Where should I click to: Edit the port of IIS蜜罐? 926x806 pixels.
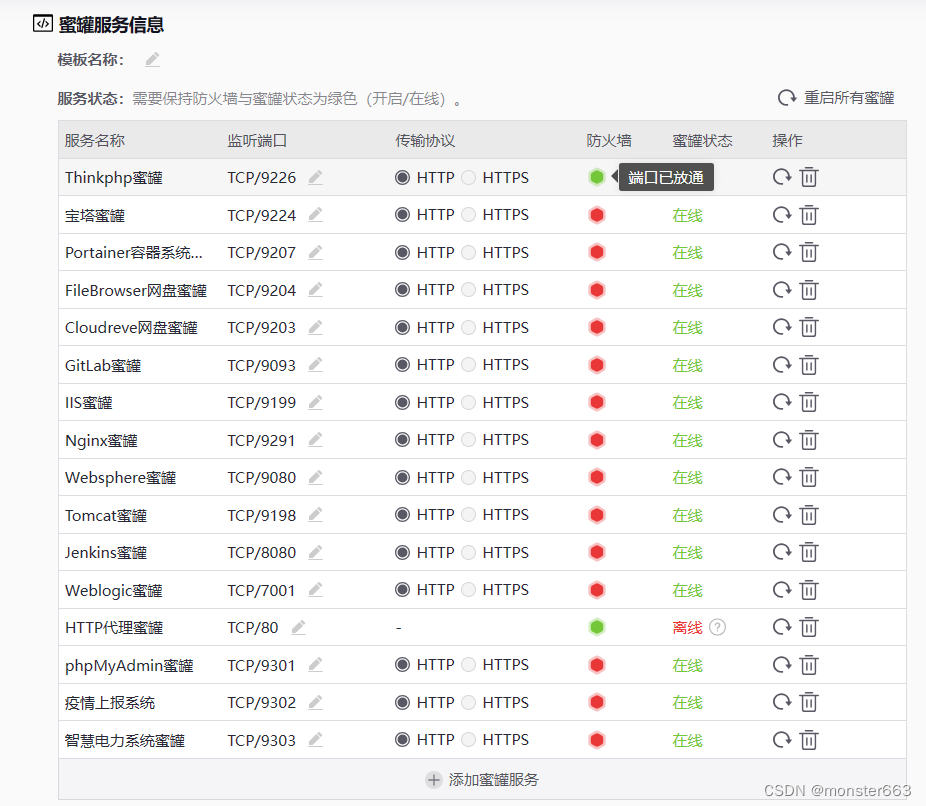315,403
